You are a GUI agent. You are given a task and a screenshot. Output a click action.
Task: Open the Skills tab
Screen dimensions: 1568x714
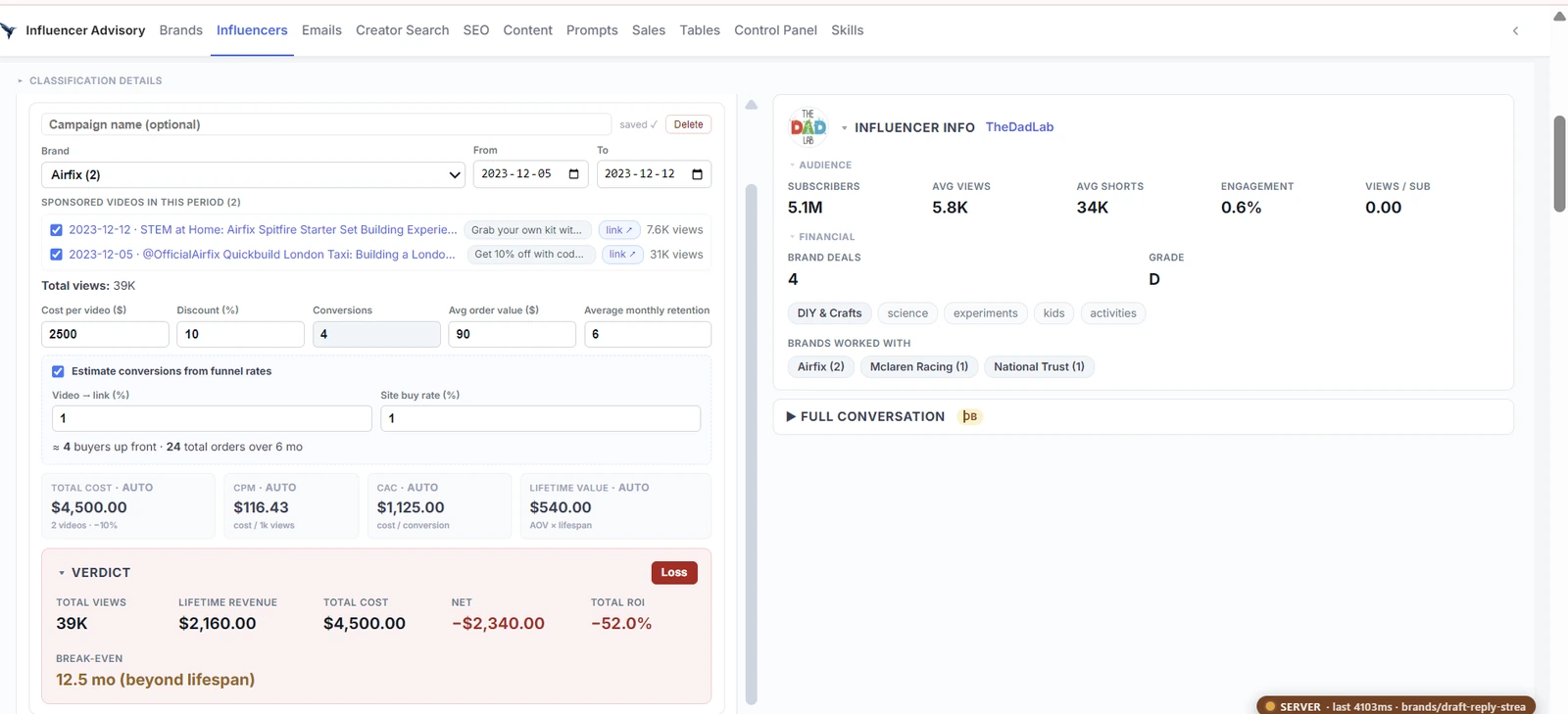pyautogui.click(x=848, y=30)
